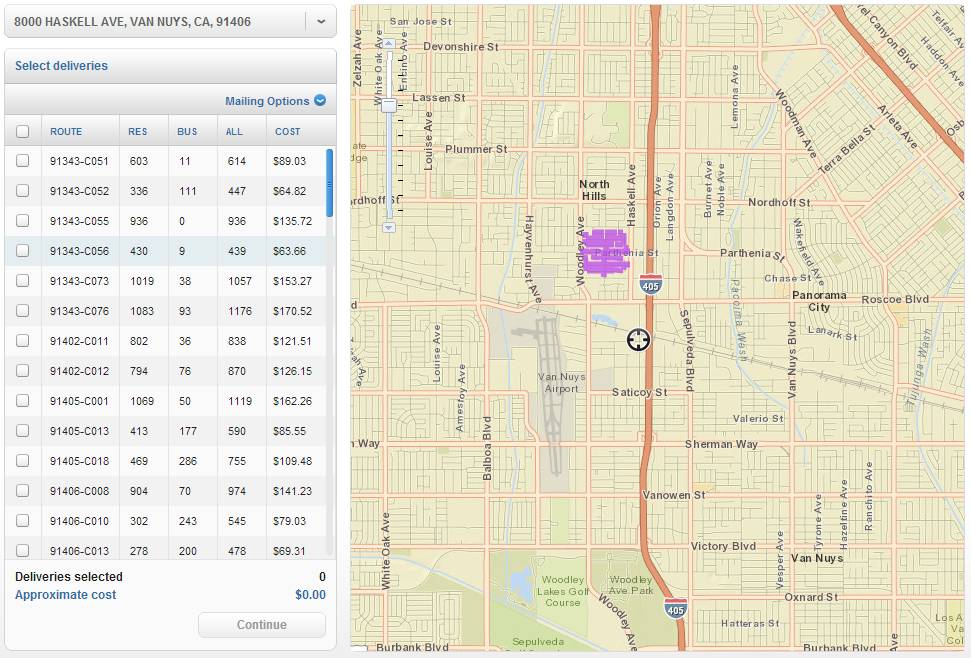This screenshot has width=971, height=658.
Task: Zoom out using the map slider's minus arrow
Action: tap(388, 228)
